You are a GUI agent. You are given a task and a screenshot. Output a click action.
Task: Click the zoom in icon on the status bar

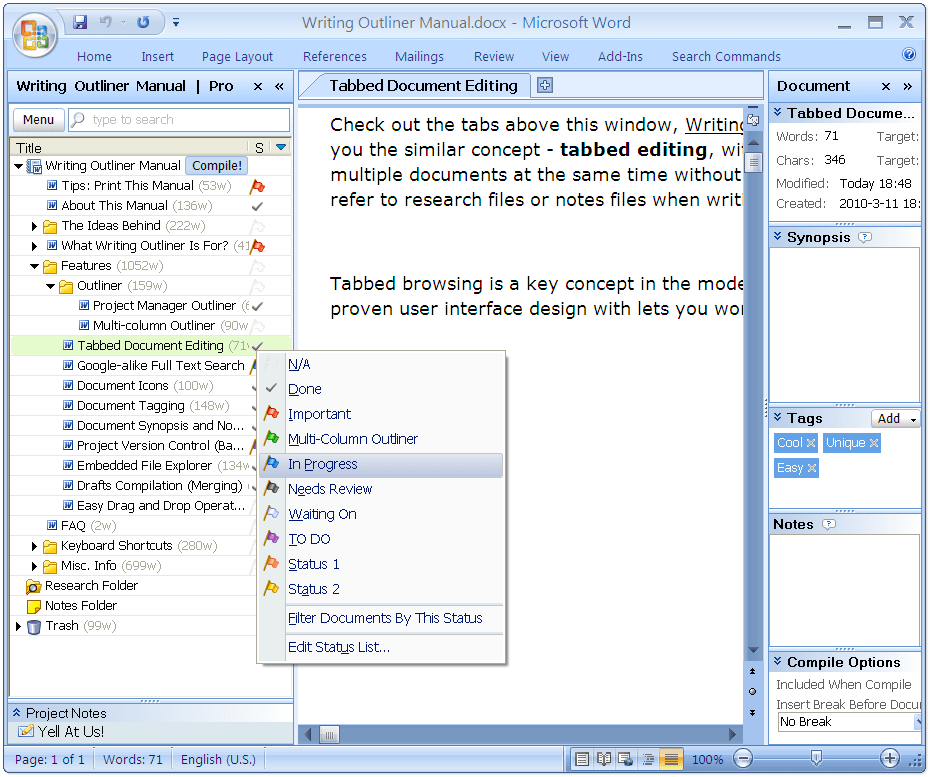pos(889,759)
